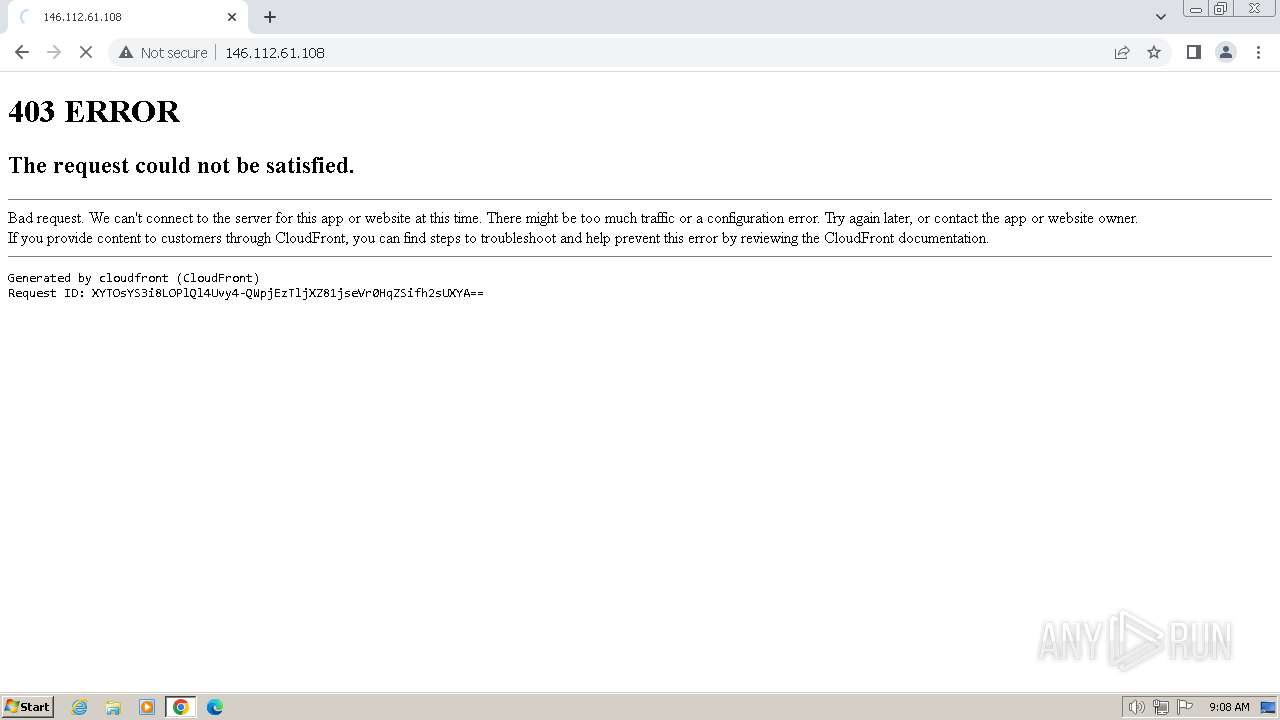This screenshot has height=720, width=1280.
Task: Bookmark this tab with the star icon
Action: pyautogui.click(x=1154, y=52)
